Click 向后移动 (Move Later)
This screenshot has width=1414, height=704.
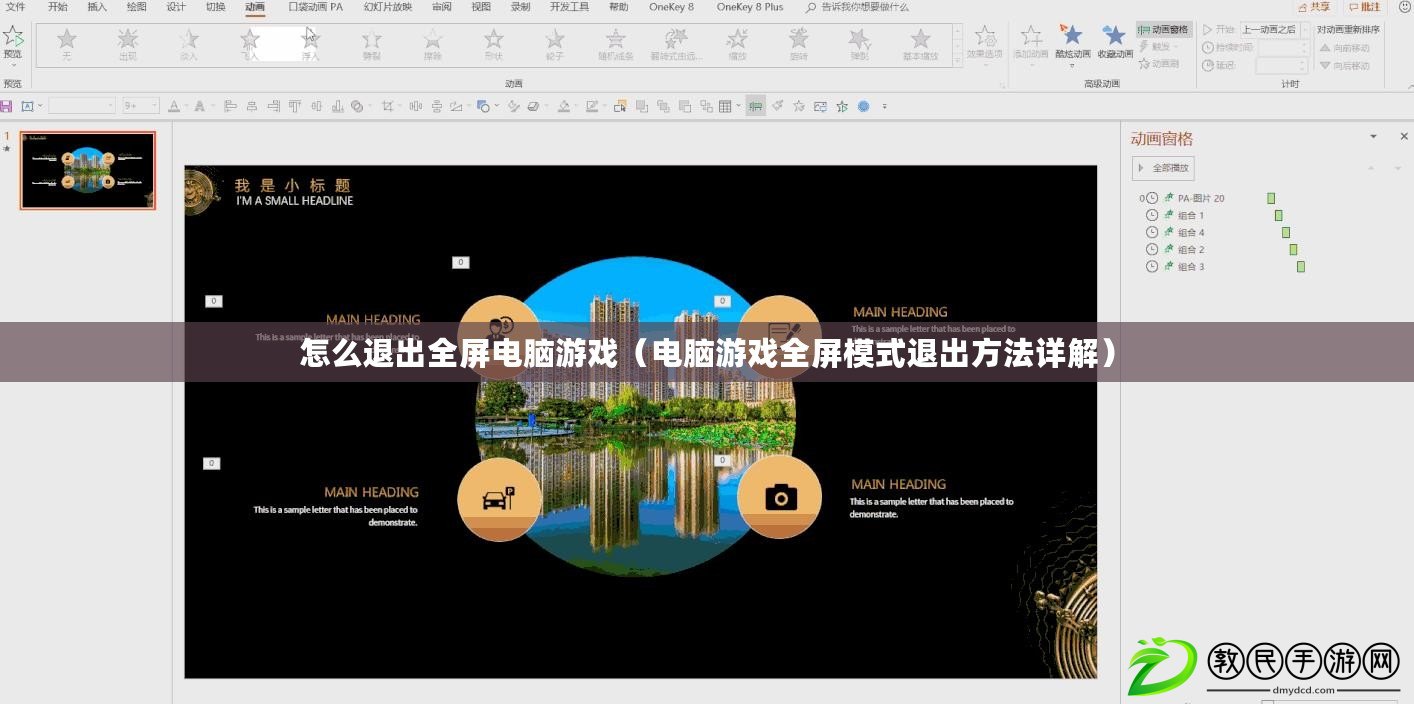pyautogui.click(x=1345, y=65)
